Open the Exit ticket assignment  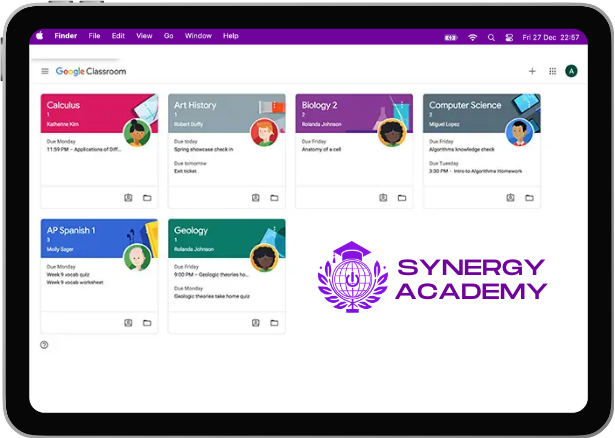pos(185,171)
